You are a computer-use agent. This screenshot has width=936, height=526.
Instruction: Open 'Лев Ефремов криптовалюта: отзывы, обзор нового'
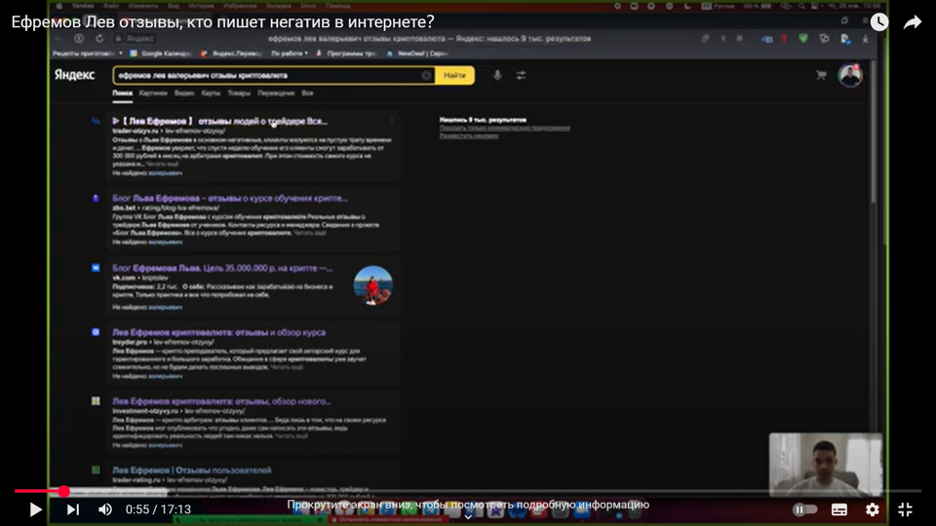pos(221,401)
